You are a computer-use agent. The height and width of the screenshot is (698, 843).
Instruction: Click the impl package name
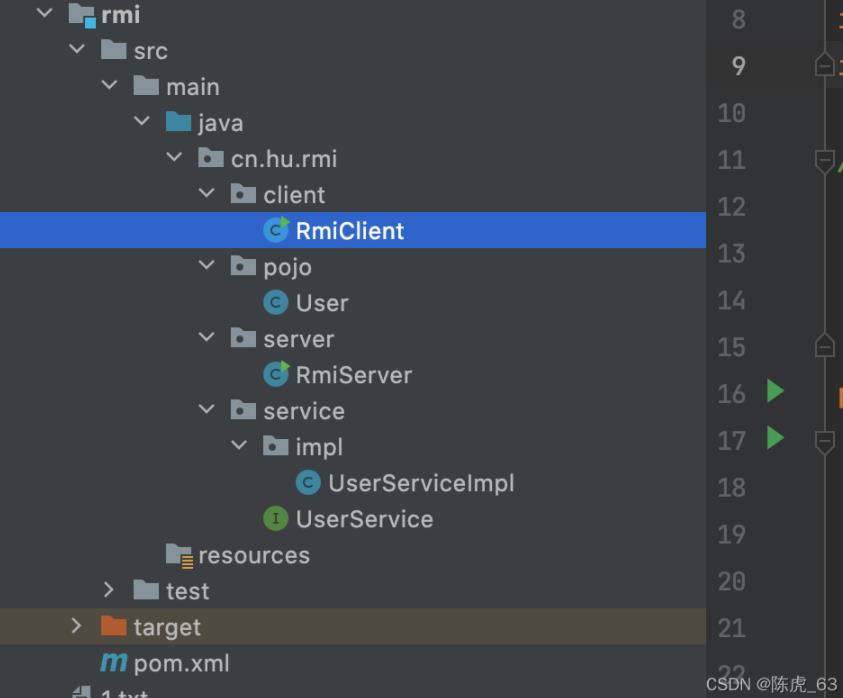pos(319,447)
